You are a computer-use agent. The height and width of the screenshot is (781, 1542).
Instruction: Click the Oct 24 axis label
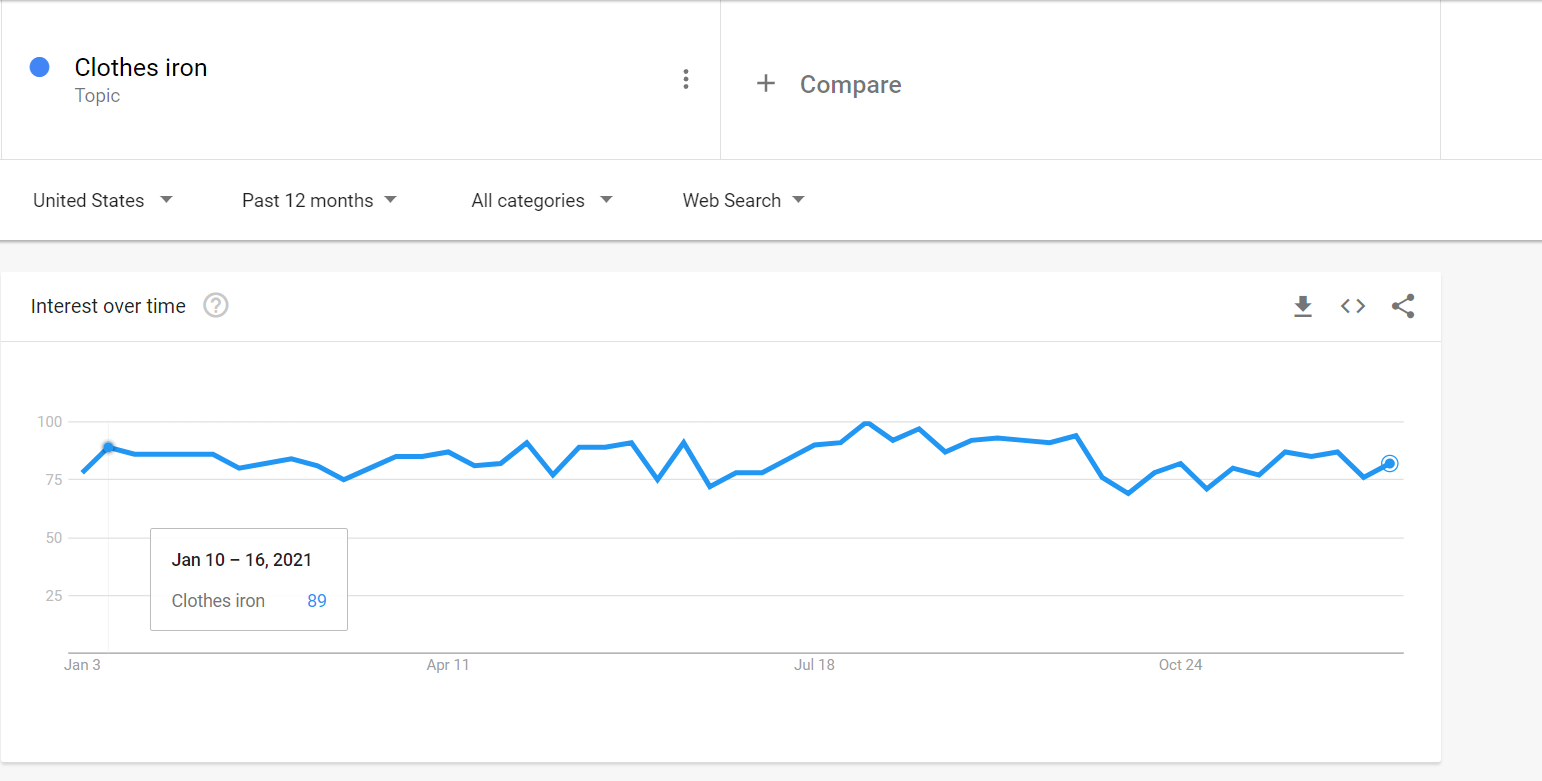point(1180,665)
